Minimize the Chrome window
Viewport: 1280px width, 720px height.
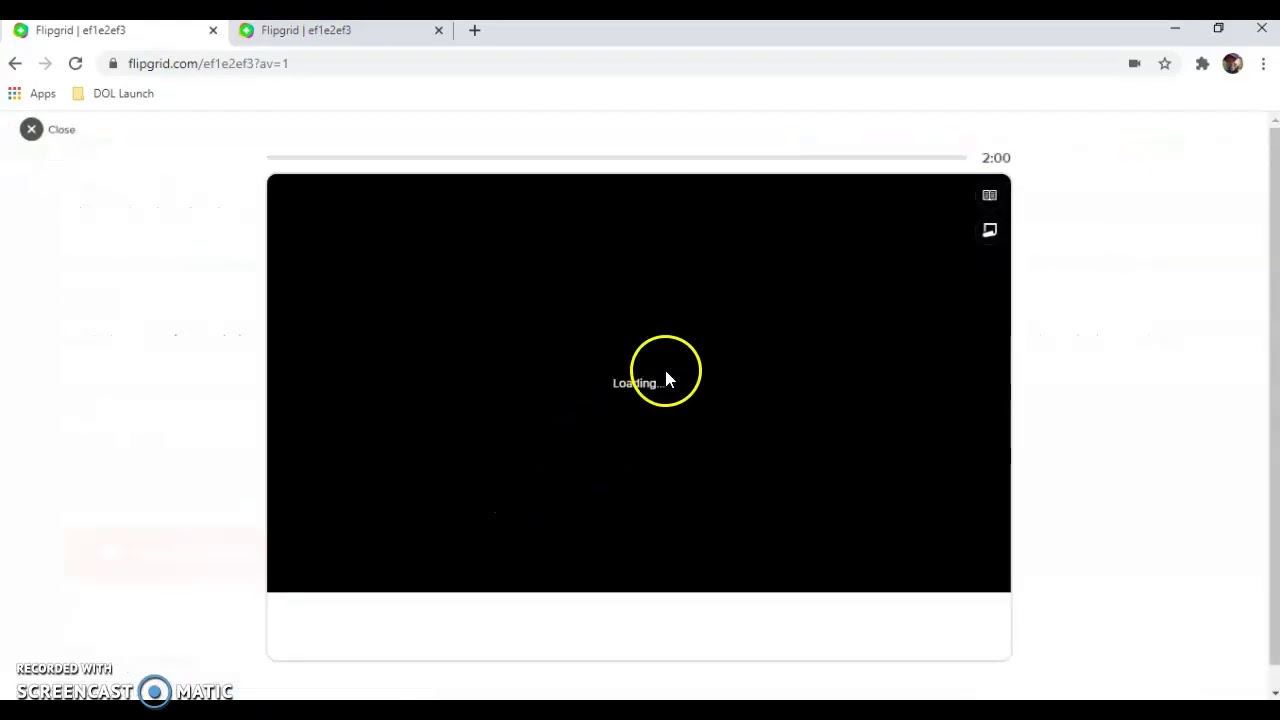(x=1175, y=29)
